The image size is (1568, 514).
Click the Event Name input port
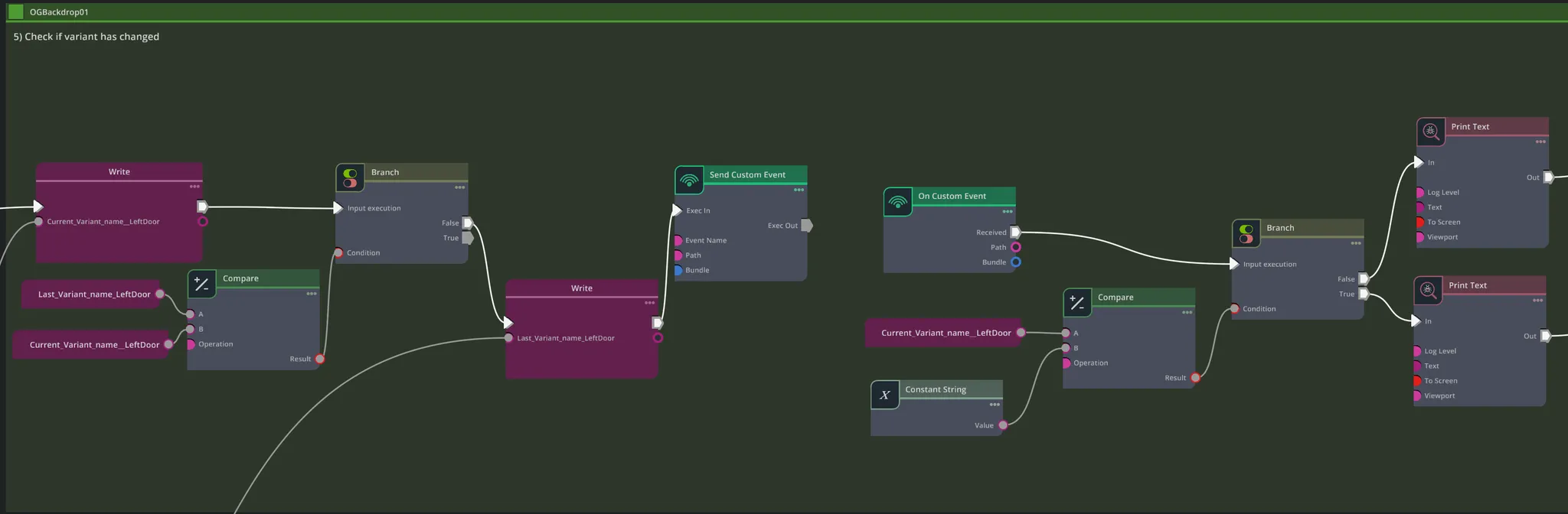tap(678, 241)
